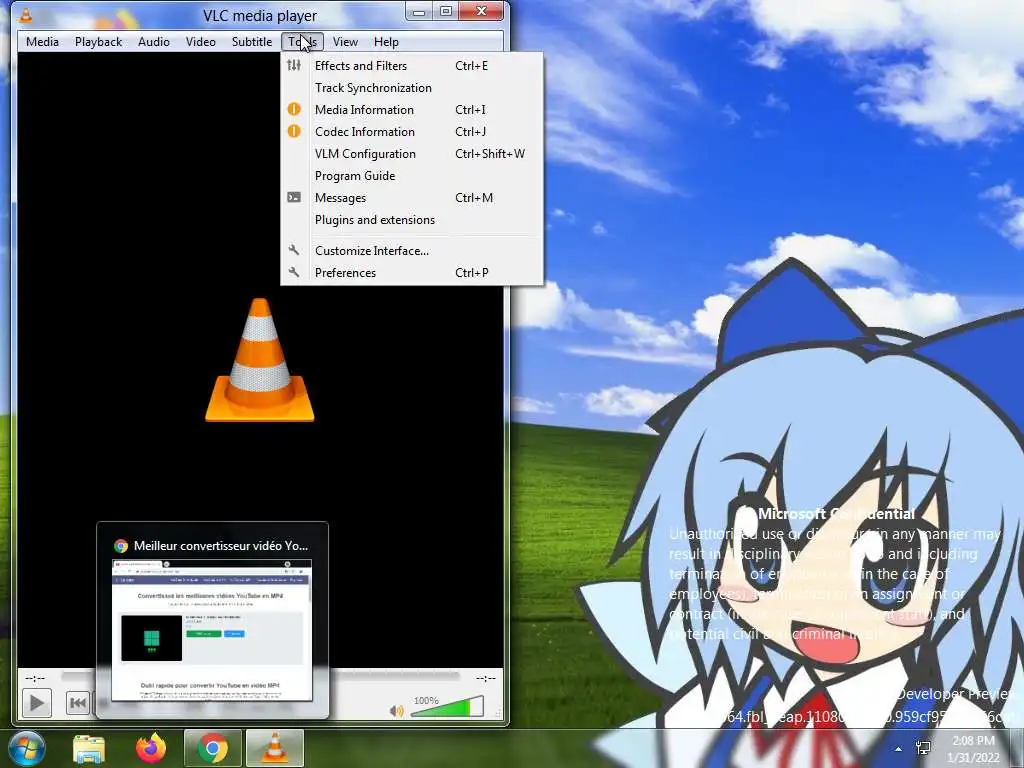Click the orange info icon beside Codec Information

pos(294,131)
